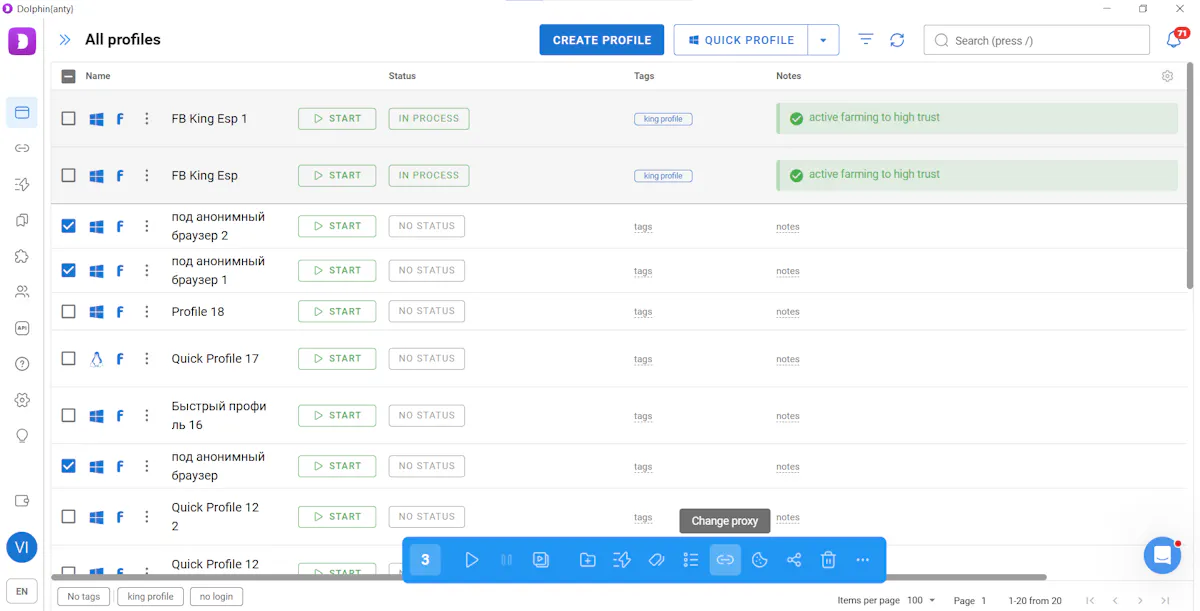The image size is (1200, 611).
Task: Open the three-dot menu for Quick Profile 17
Action: (x=147, y=358)
